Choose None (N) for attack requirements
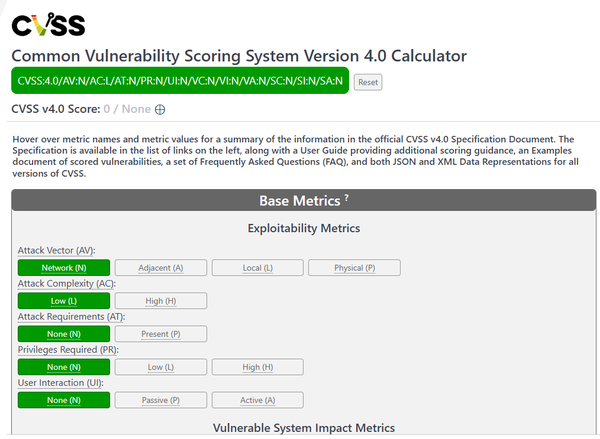This screenshot has width=600, height=439. [64, 334]
